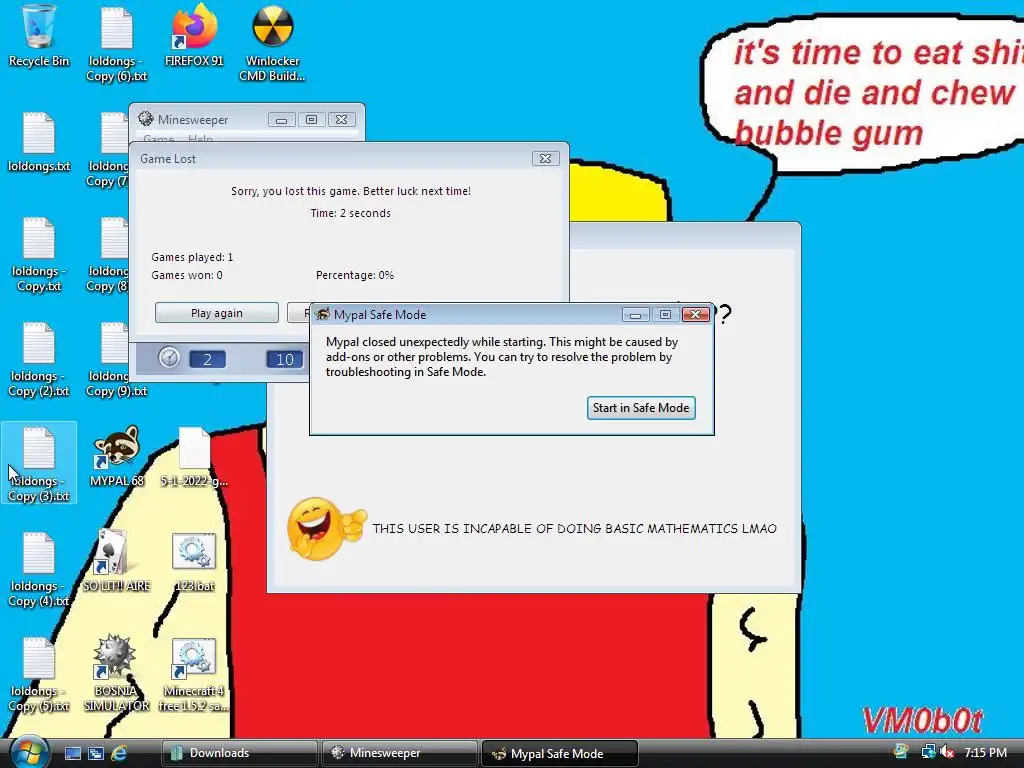
Task: Select loldongs - Copy (2).txt file icon
Action: tap(39, 360)
